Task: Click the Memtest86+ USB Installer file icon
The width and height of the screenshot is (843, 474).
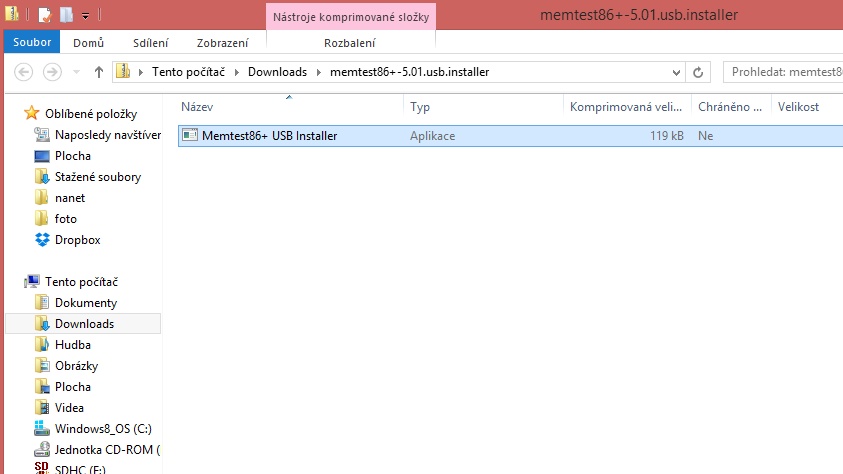Action: (x=189, y=136)
